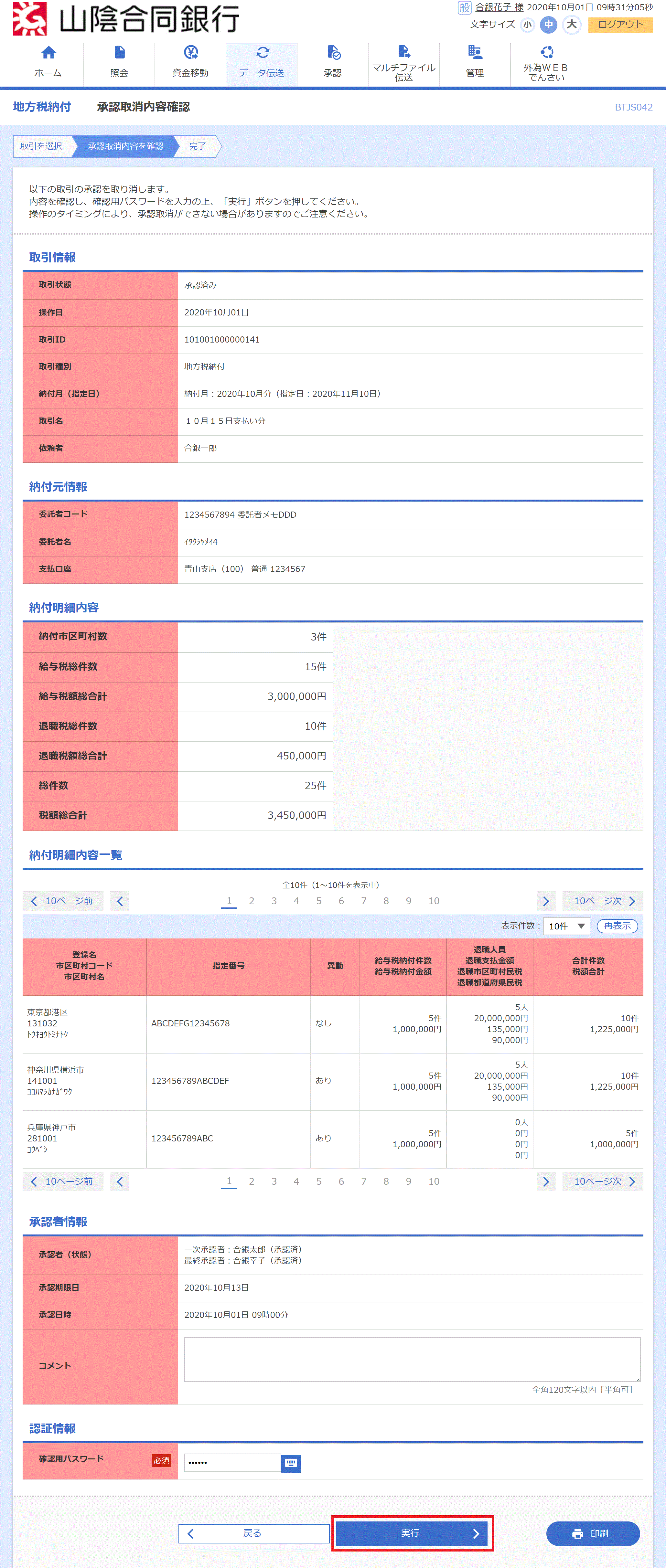Click the ログアウト button
Viewport: 666px width, 1568px height.
(620, 24)
